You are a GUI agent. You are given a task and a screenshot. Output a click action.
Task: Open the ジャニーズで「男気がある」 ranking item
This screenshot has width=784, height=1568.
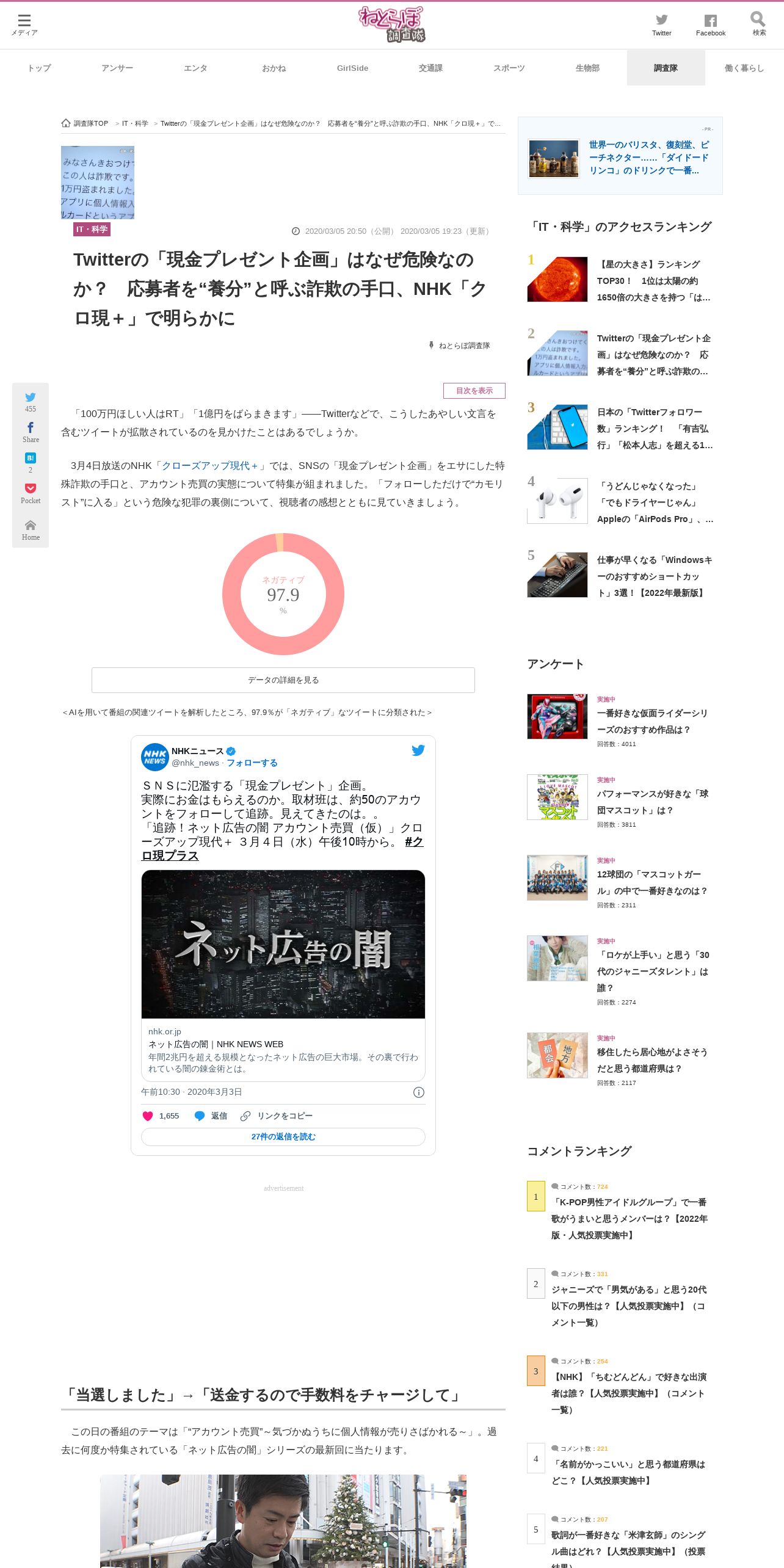point(630,1305)
